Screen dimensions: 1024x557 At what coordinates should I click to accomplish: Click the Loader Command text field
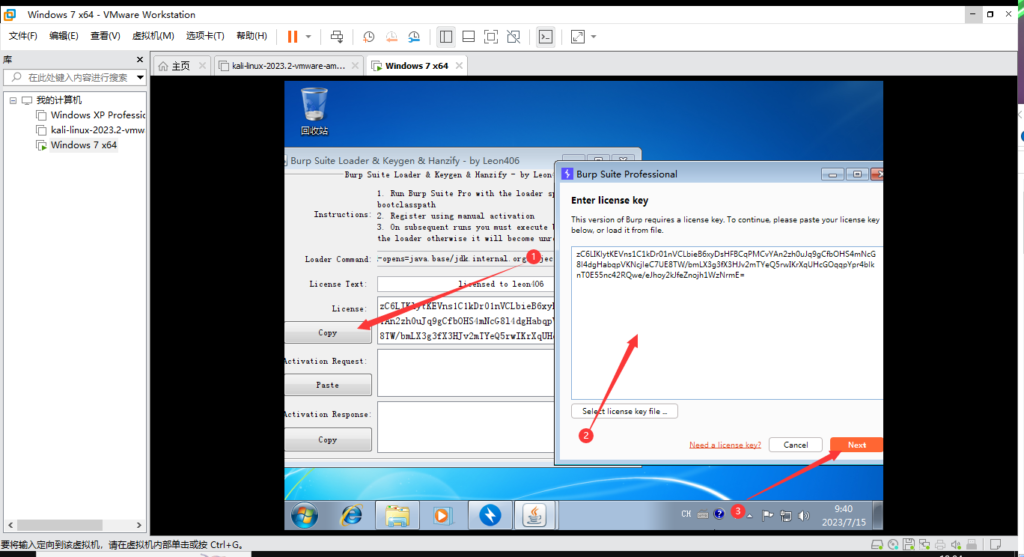click(466, 259)
